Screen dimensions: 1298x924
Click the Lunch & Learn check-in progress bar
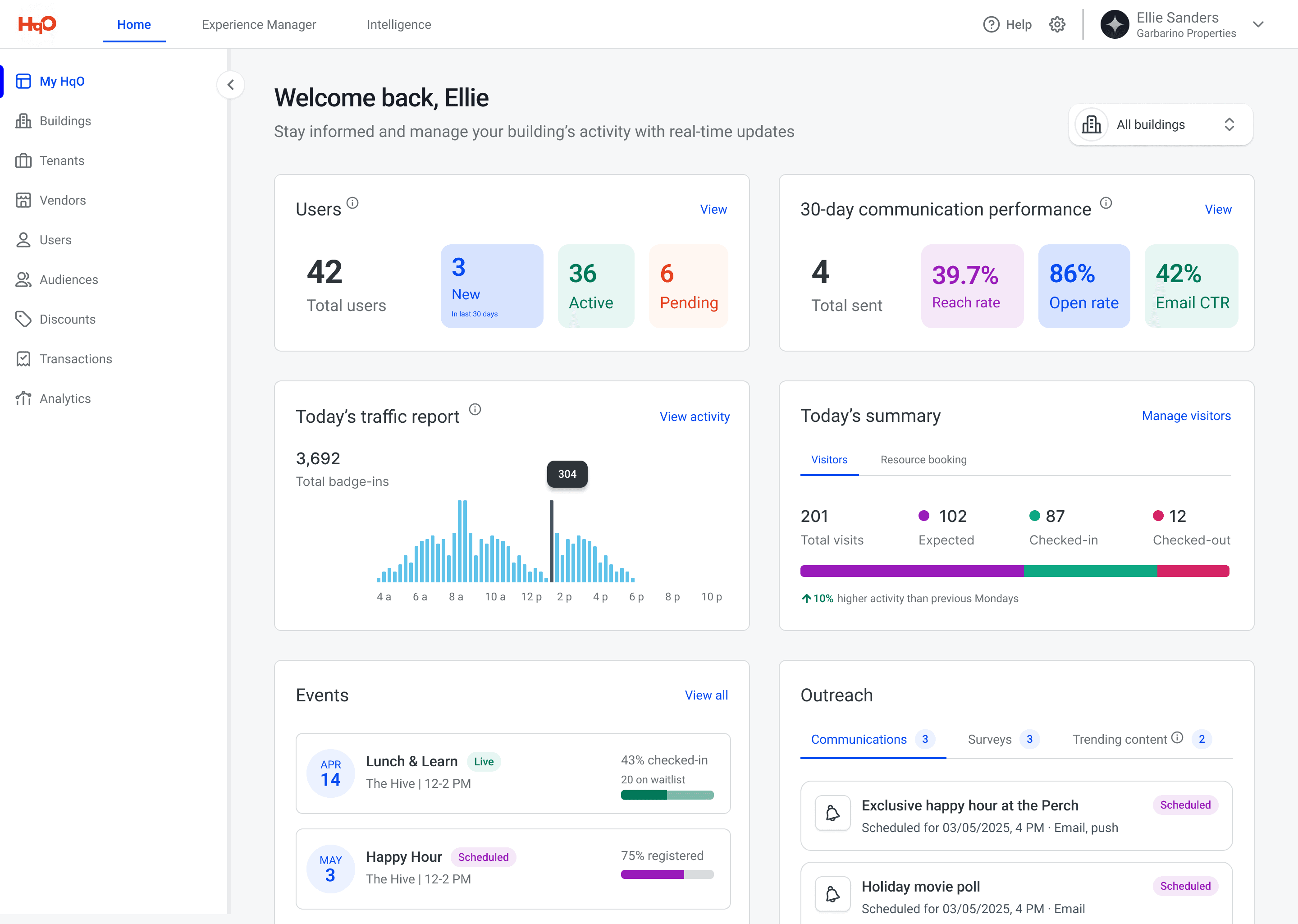[x=667, y=796]
